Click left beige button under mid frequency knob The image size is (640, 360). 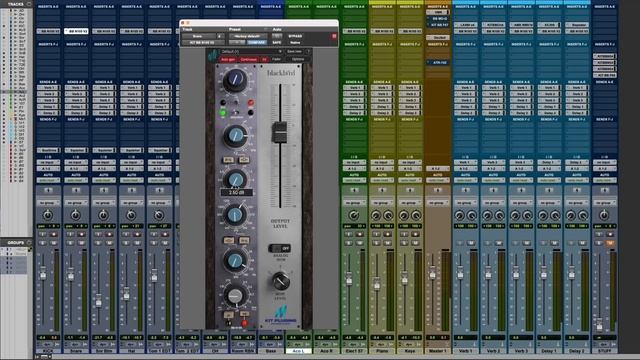(x=228, y=240)
